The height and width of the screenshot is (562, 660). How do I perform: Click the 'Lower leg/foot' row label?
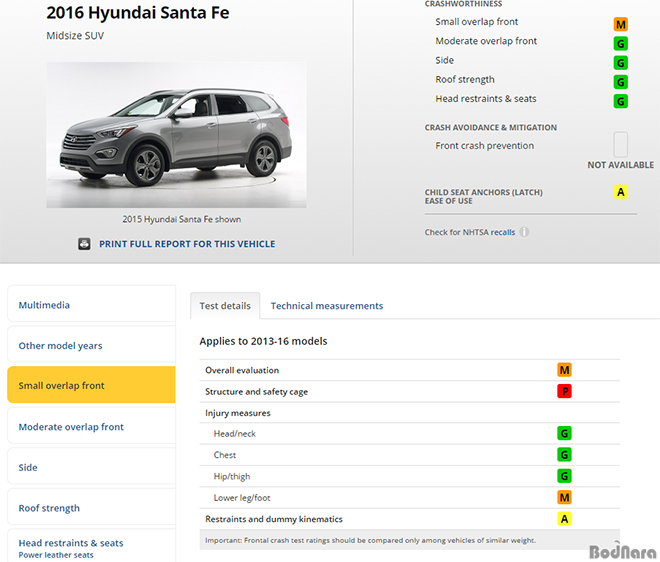(x=242, y=498)
